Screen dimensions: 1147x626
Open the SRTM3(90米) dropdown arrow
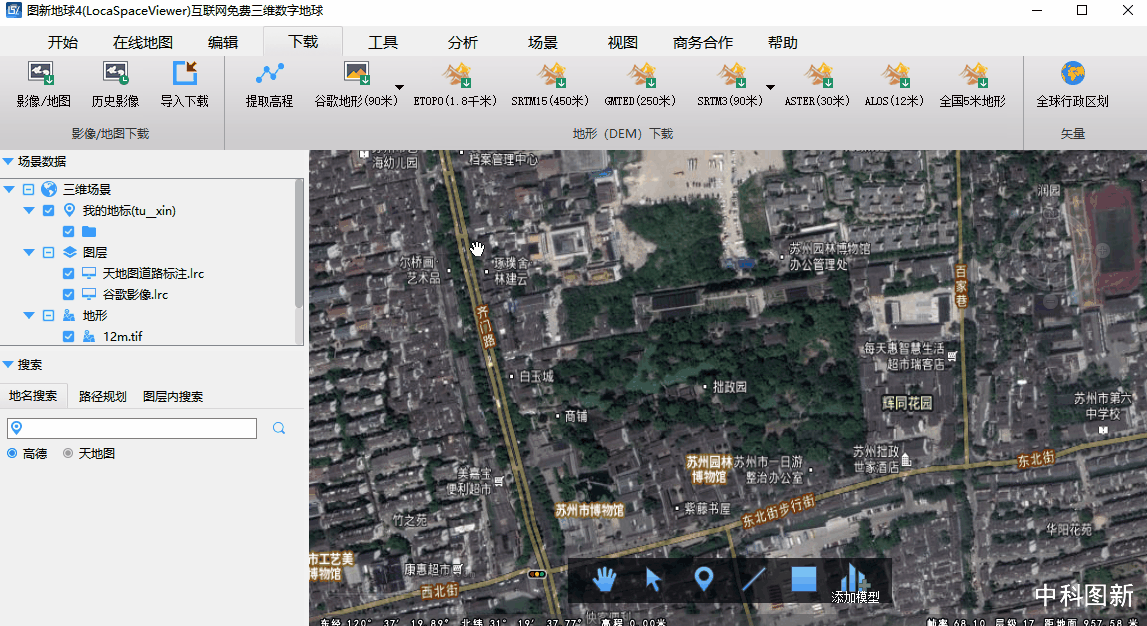[x=770, y=87]
